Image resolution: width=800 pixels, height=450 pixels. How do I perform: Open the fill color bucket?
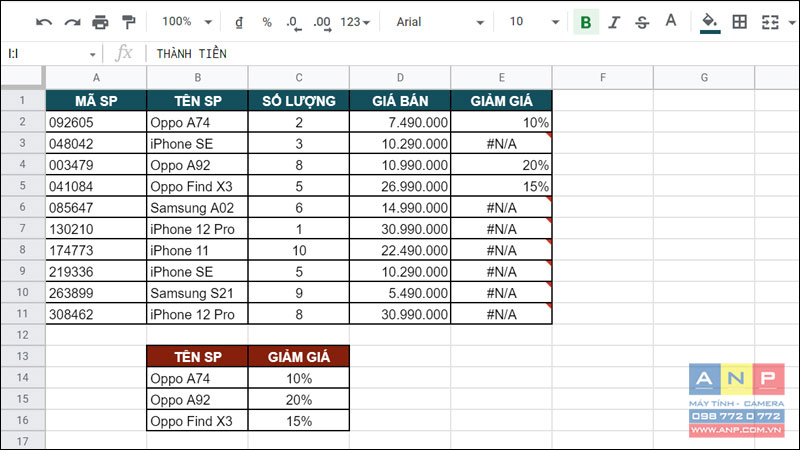(x=710, y=23)
